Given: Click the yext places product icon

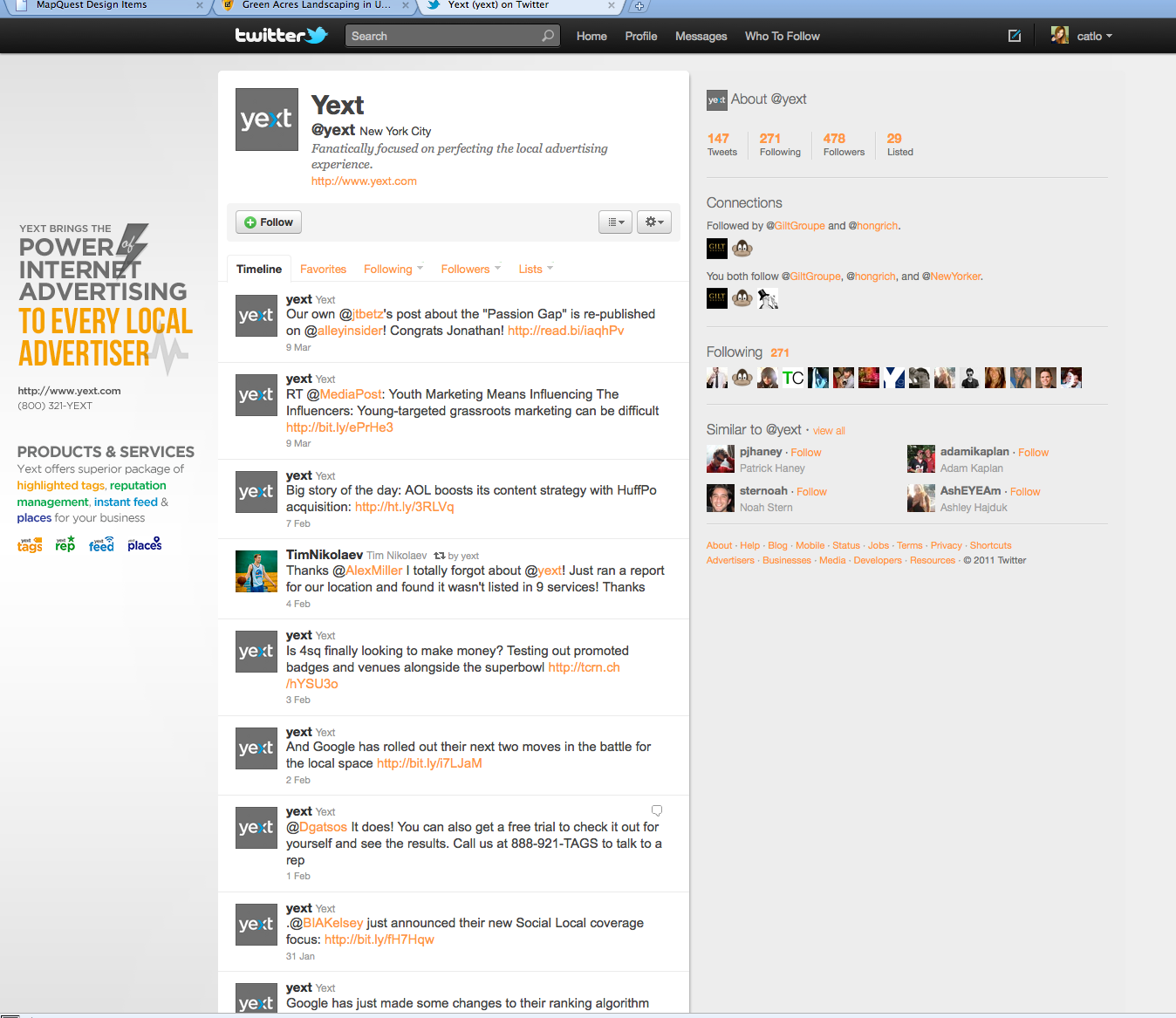Looking at the screenshot, I should point(145,544).
